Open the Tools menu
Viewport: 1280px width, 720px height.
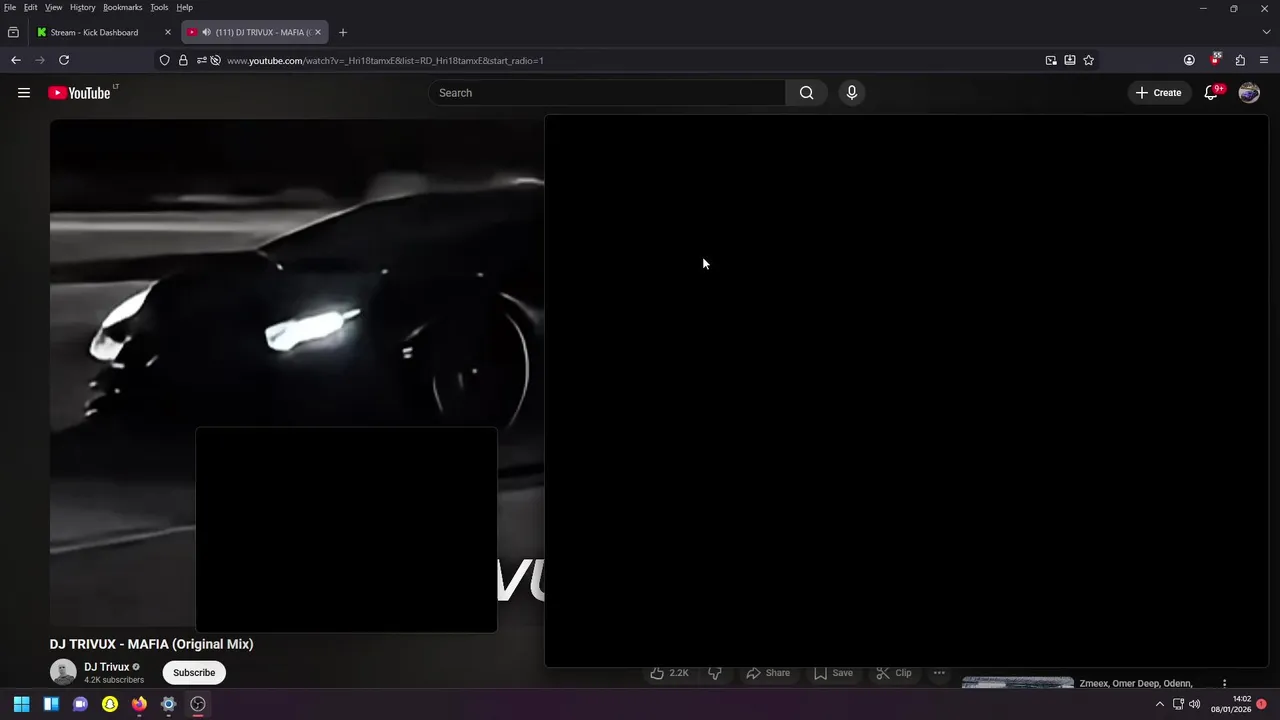pos(159,7)
